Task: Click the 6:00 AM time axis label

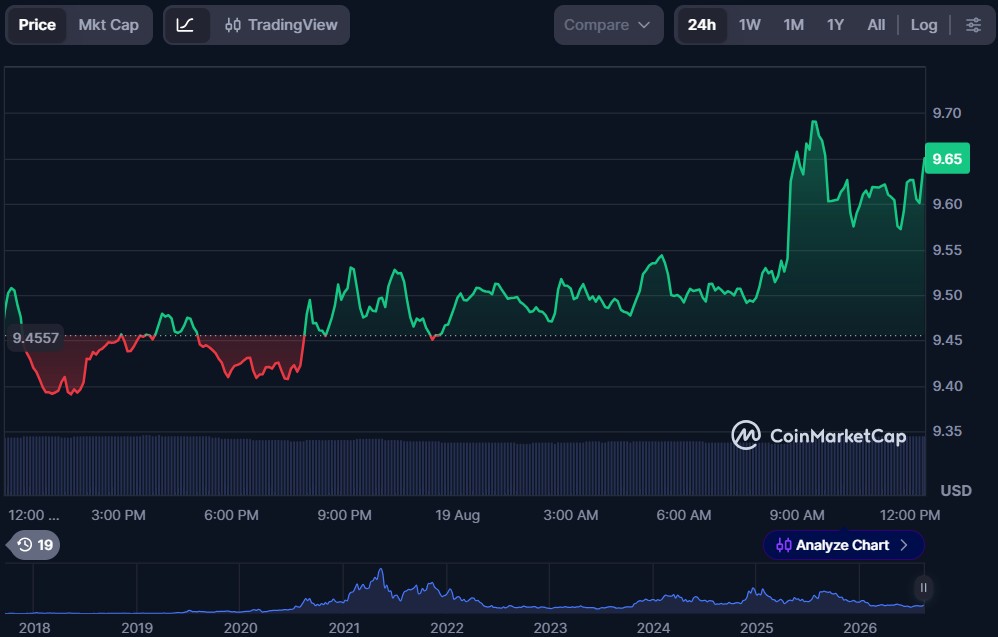Action: pyautogui.click(x=684, y=515)
